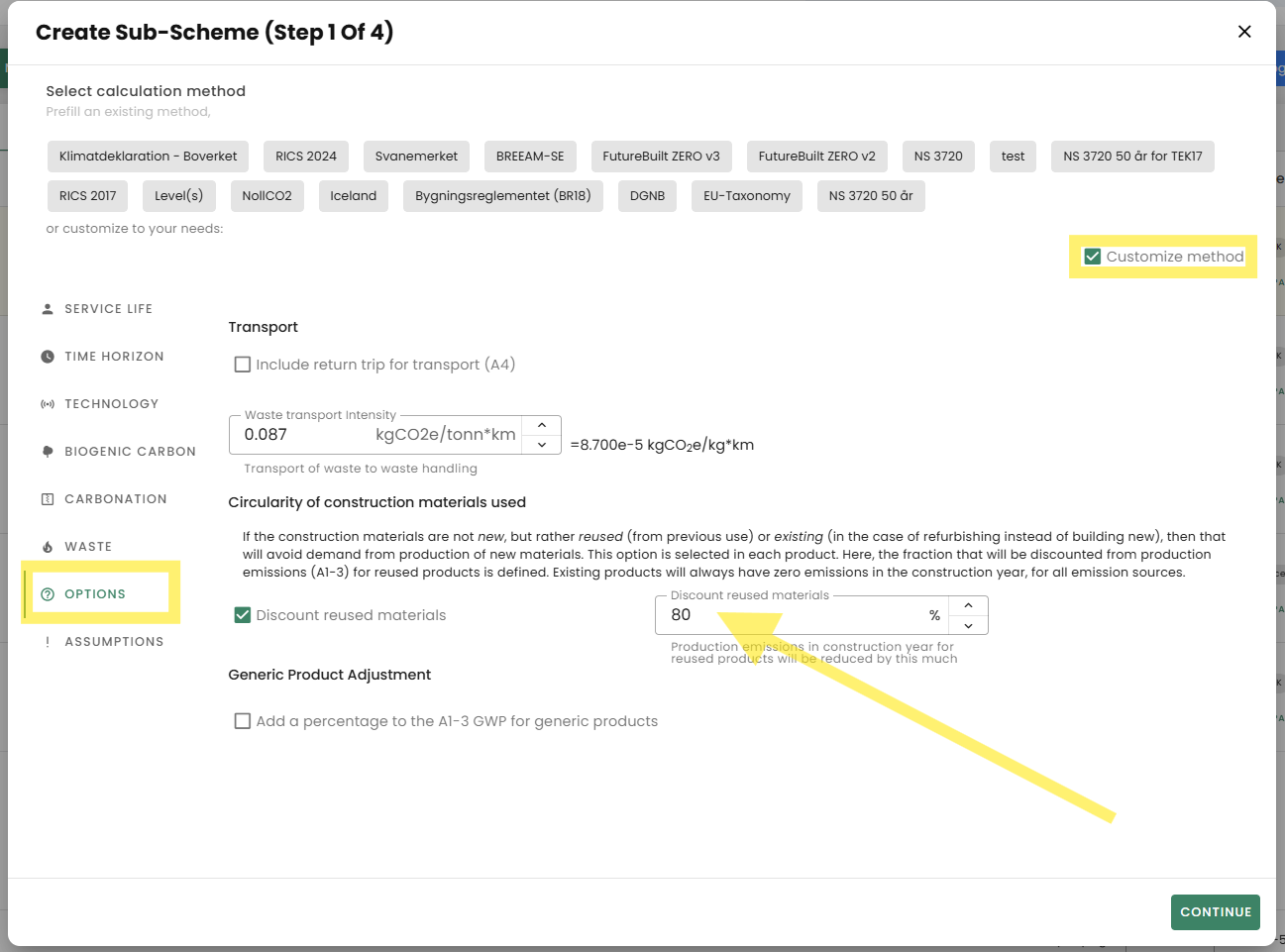
Task: Click the Time Horizon clock icon
Action: coord(48,357)
